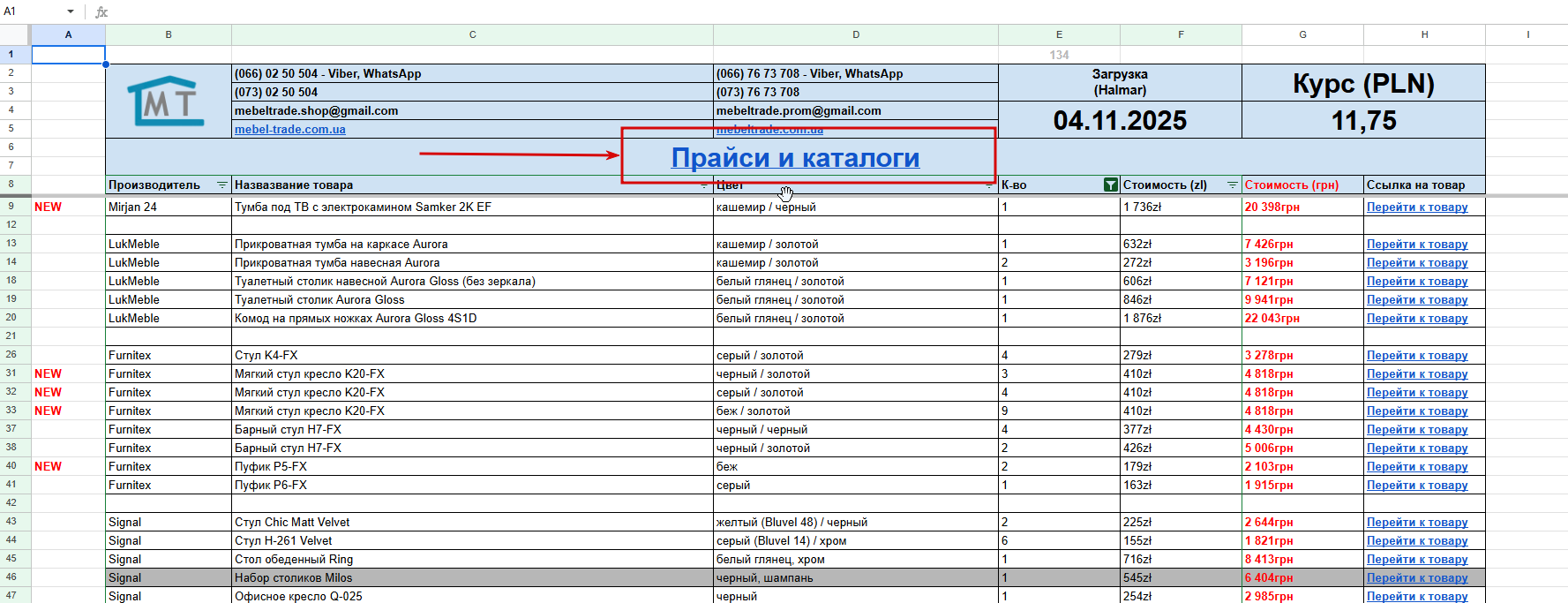The width and height of the screenshot is (1568, 603).
Task: Click the Select All corner box
Action: [15, 34]
